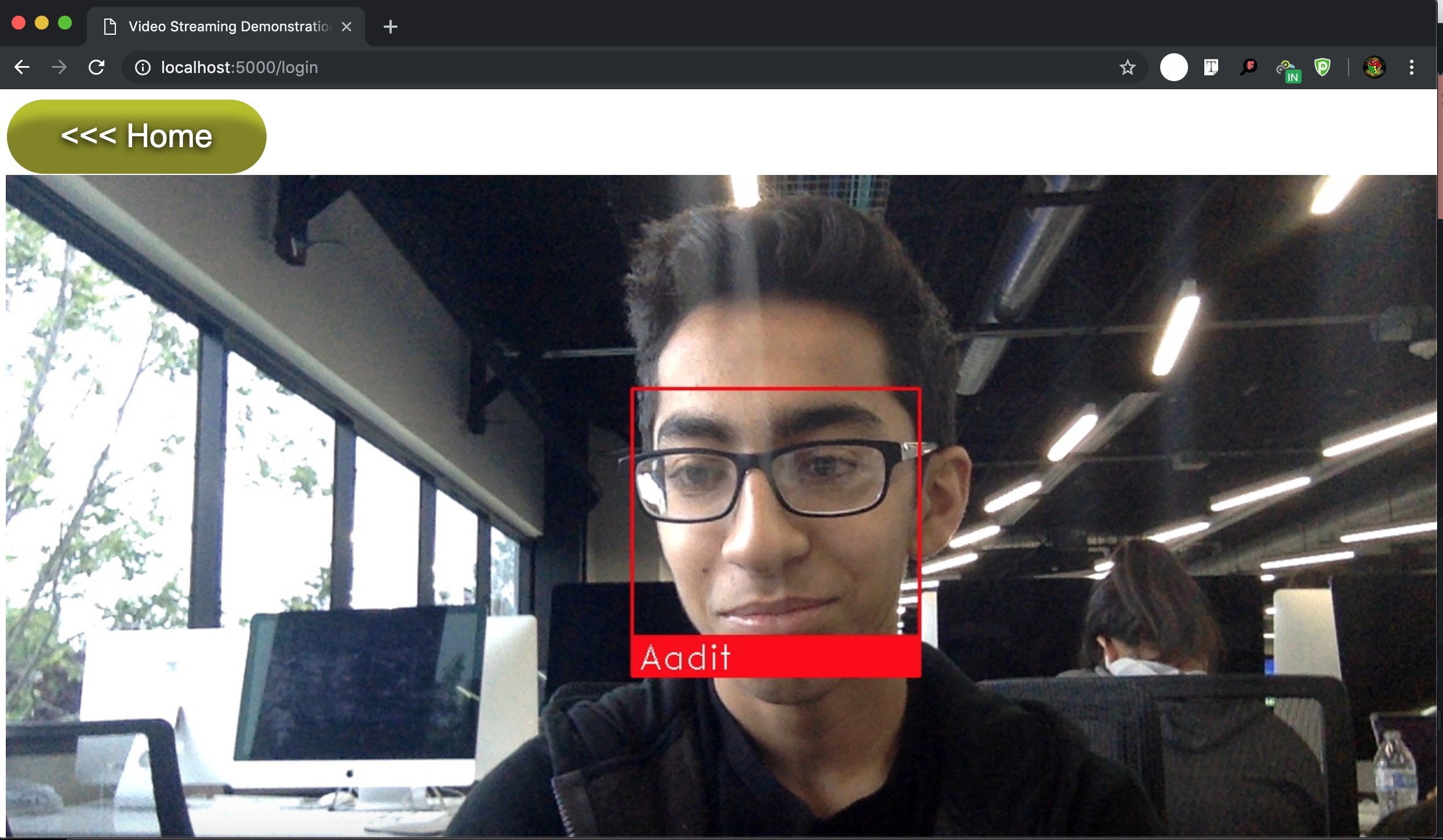Click the white circle extension icon
This screenshot has height=840, width=1443.
pos(1174,67)
